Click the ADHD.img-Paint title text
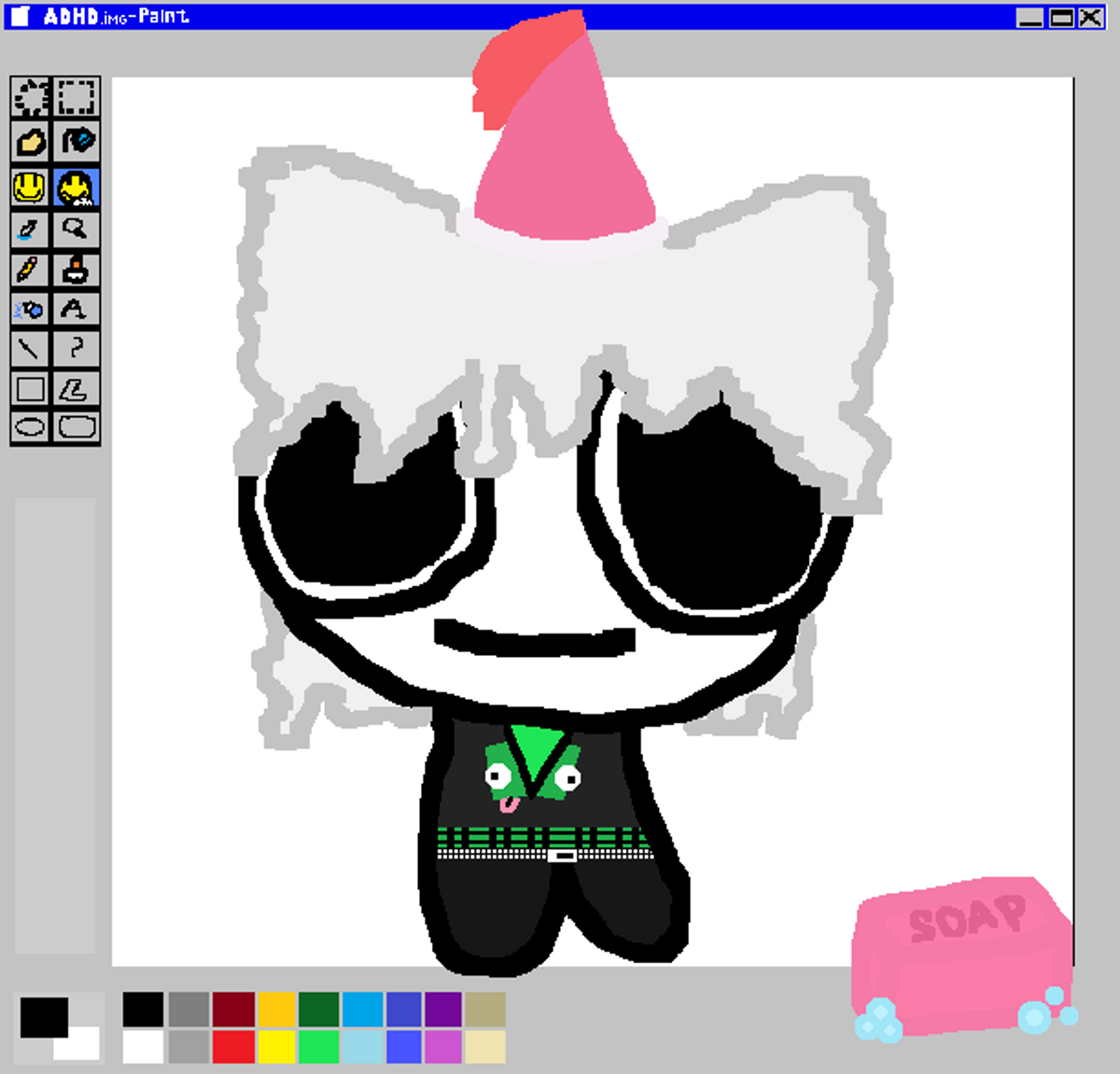 116,16
